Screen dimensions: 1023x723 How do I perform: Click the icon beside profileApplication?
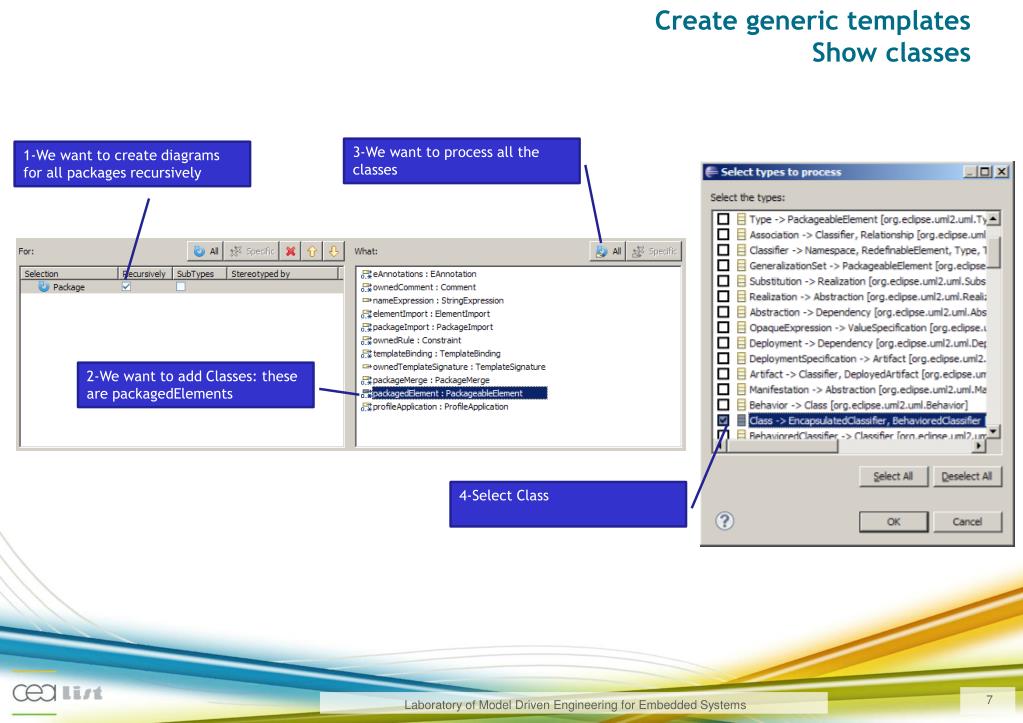pos(366,407)
